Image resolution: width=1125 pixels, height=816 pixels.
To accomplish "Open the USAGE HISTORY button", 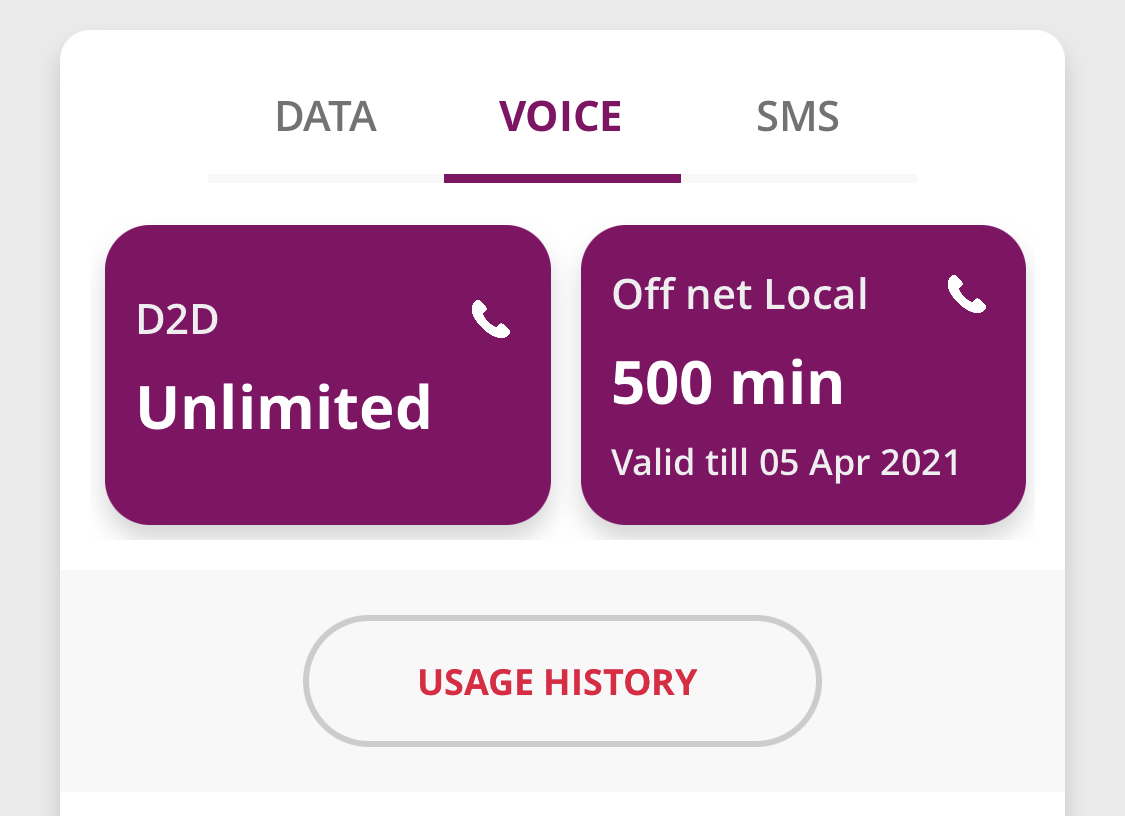I will [562, 681].
